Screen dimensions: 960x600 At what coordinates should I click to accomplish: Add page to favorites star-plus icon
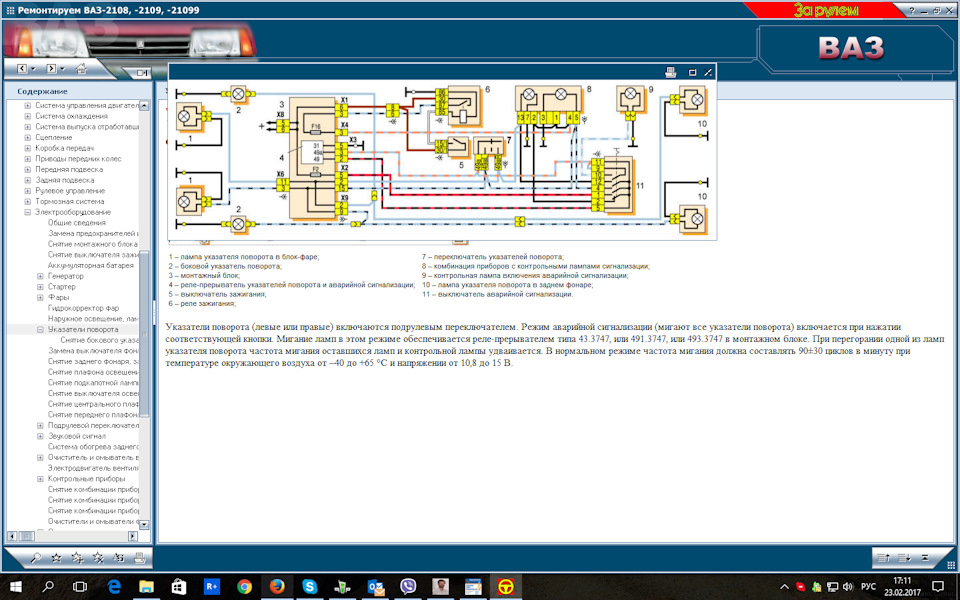click(x=77, y=558)
